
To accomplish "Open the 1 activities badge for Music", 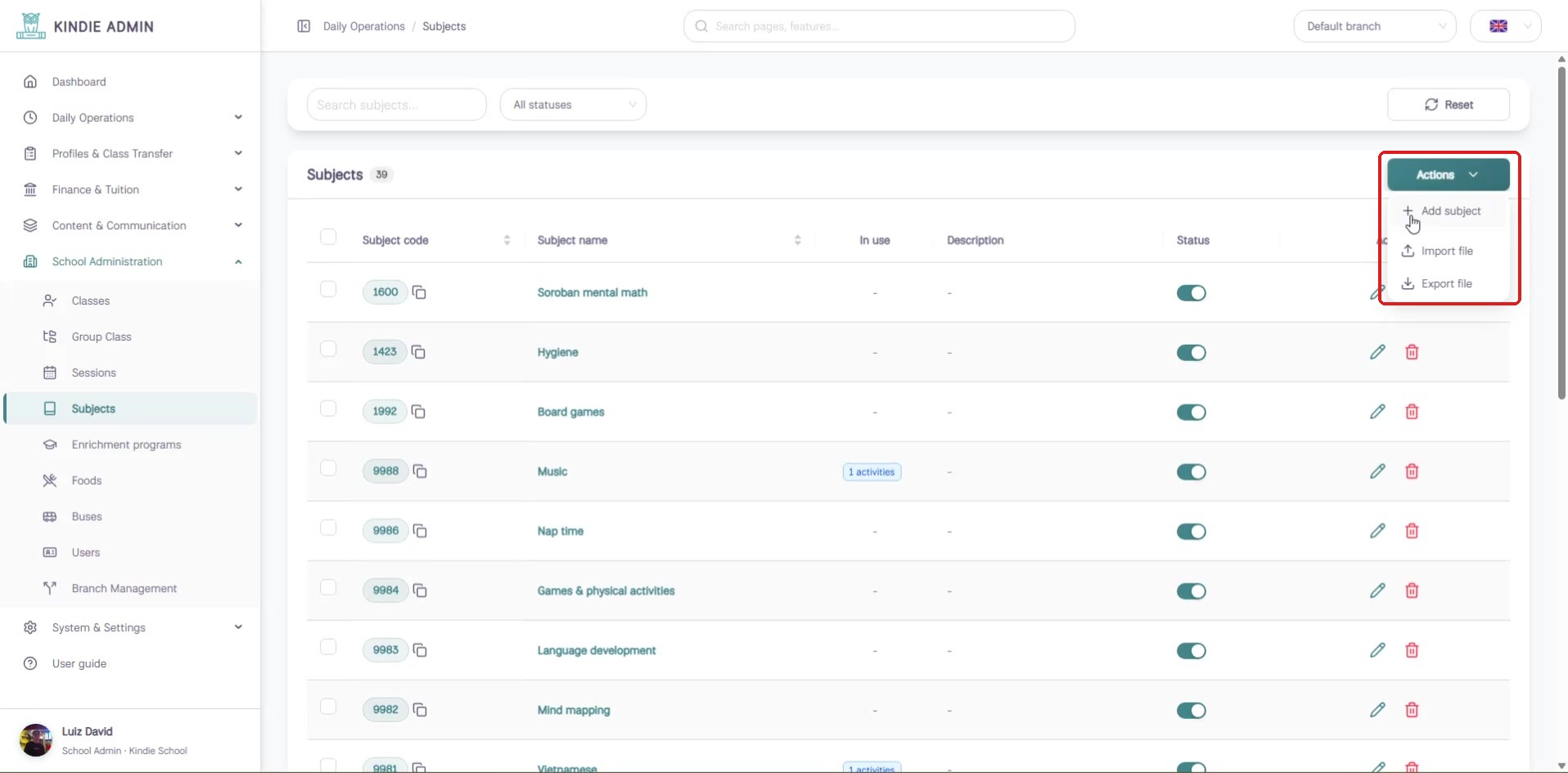I will tap(872, 472).
